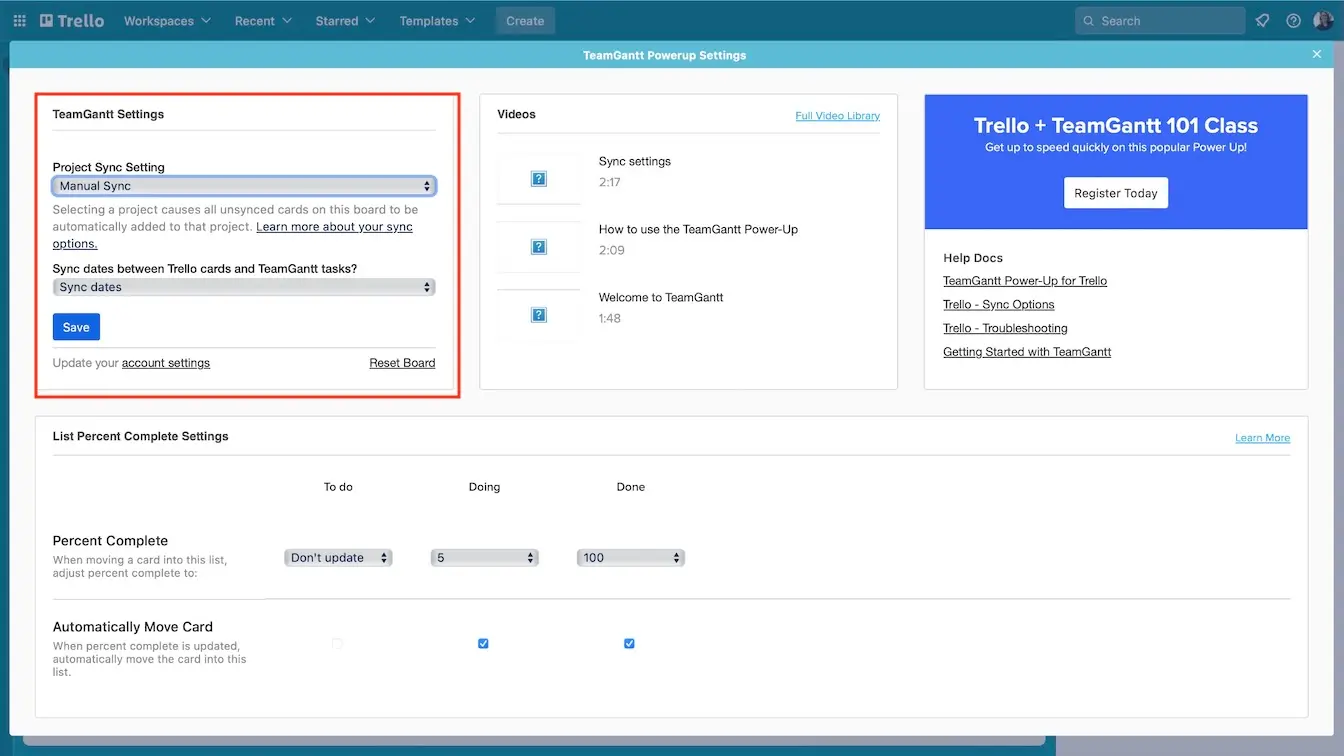Close the TeamGantt Powerup Settings dialog
This screenshot has height=756, width=1344.
pyautogui.click(x=1317, y=55)
